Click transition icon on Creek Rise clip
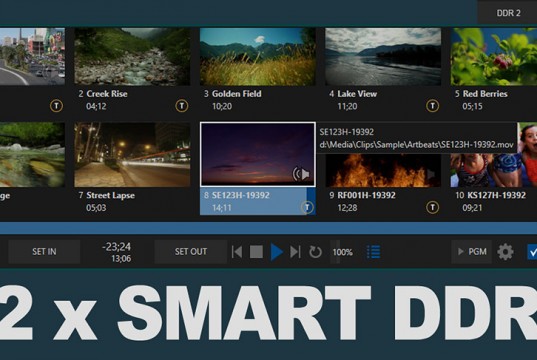 coord(182,106)
